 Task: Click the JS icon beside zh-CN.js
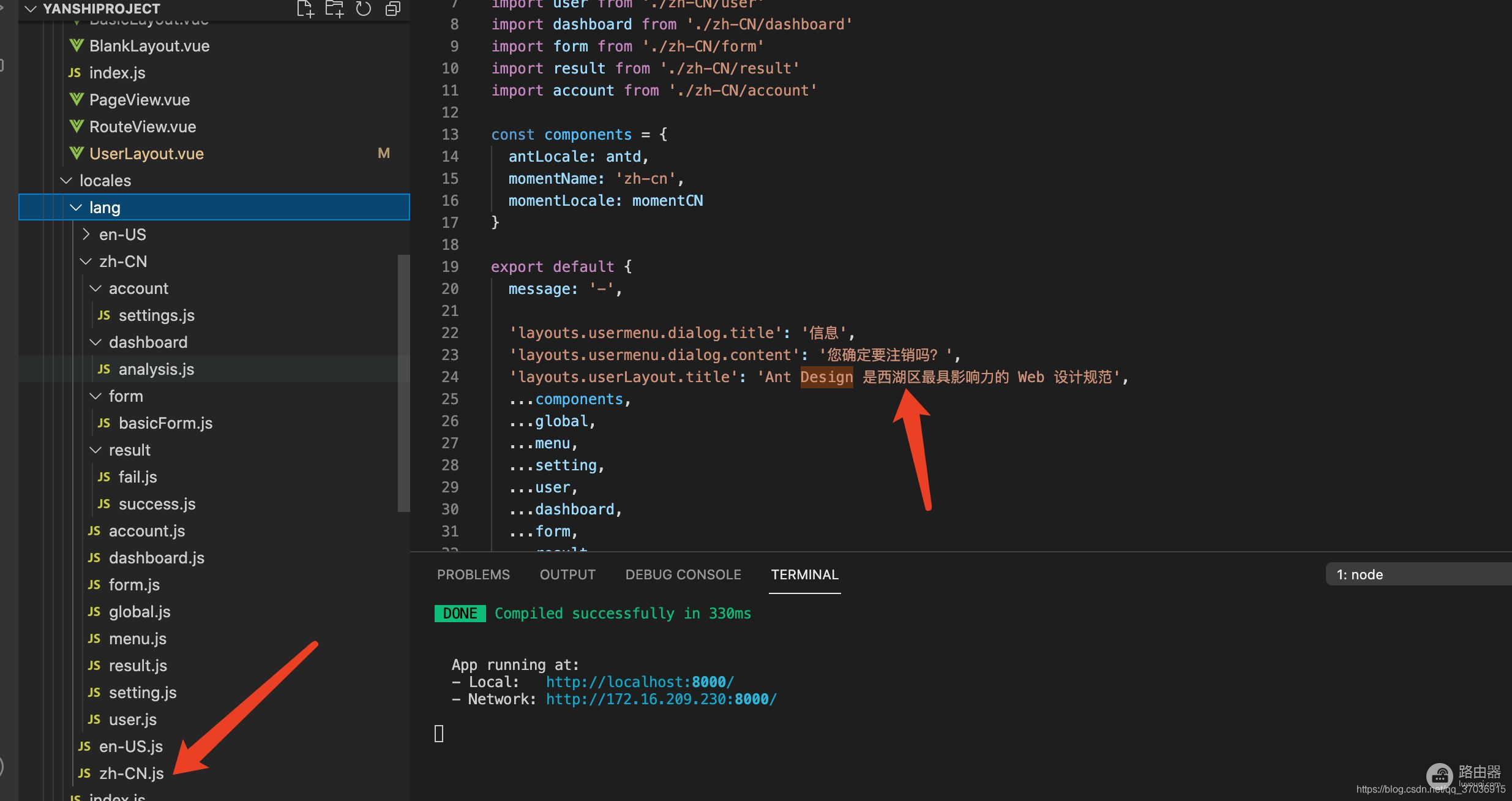84,773
